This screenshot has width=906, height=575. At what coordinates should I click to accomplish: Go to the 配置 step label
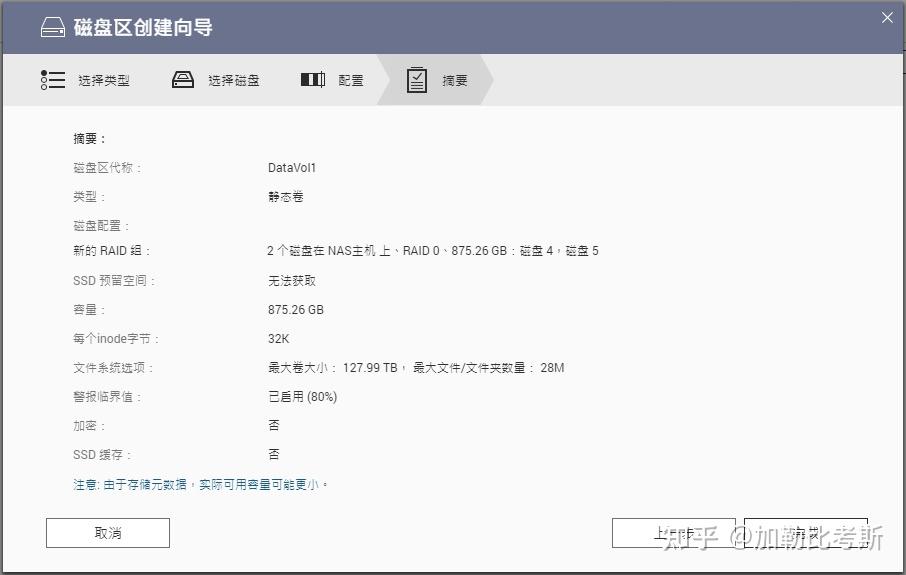click(351, 80)
